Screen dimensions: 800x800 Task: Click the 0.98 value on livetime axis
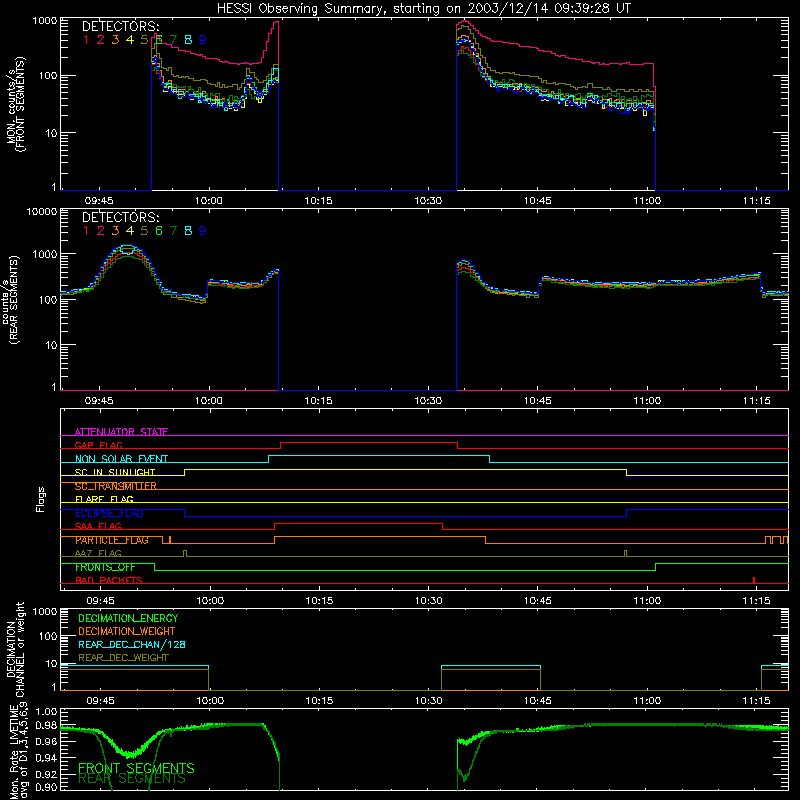(x=46, y=726)
